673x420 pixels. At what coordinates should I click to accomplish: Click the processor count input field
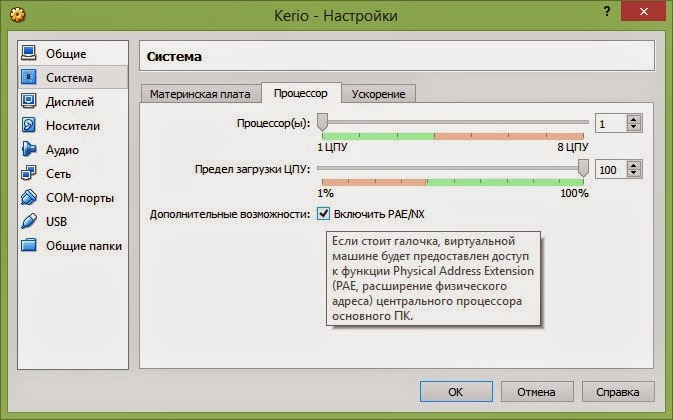click(x=611, y=124)
